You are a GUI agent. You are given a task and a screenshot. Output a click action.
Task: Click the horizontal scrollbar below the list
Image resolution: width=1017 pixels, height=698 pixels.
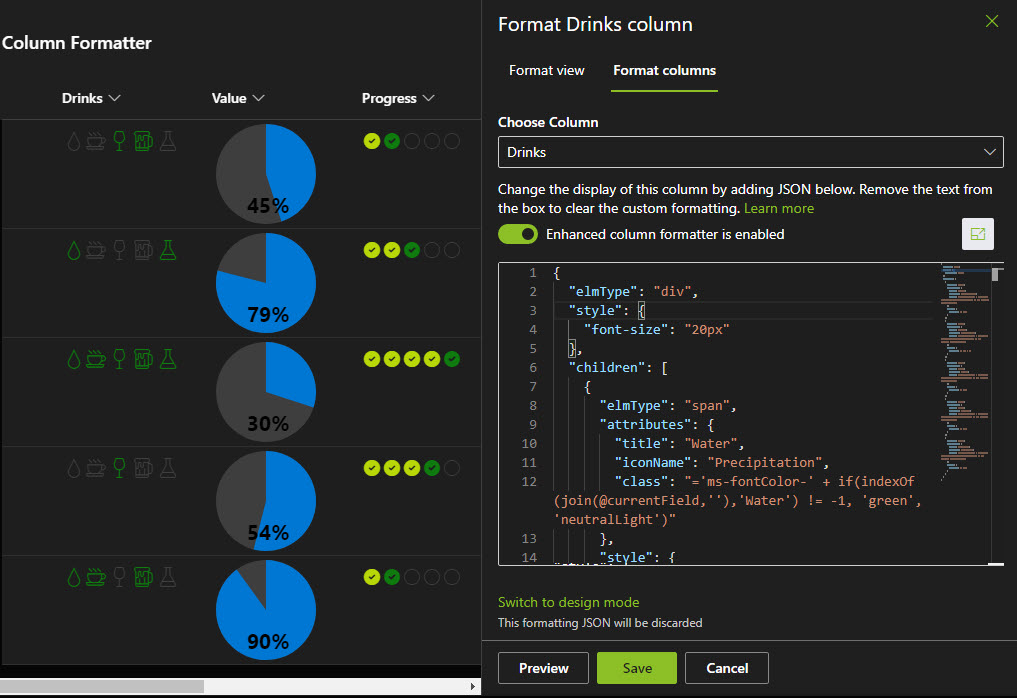tap(102, 686)
